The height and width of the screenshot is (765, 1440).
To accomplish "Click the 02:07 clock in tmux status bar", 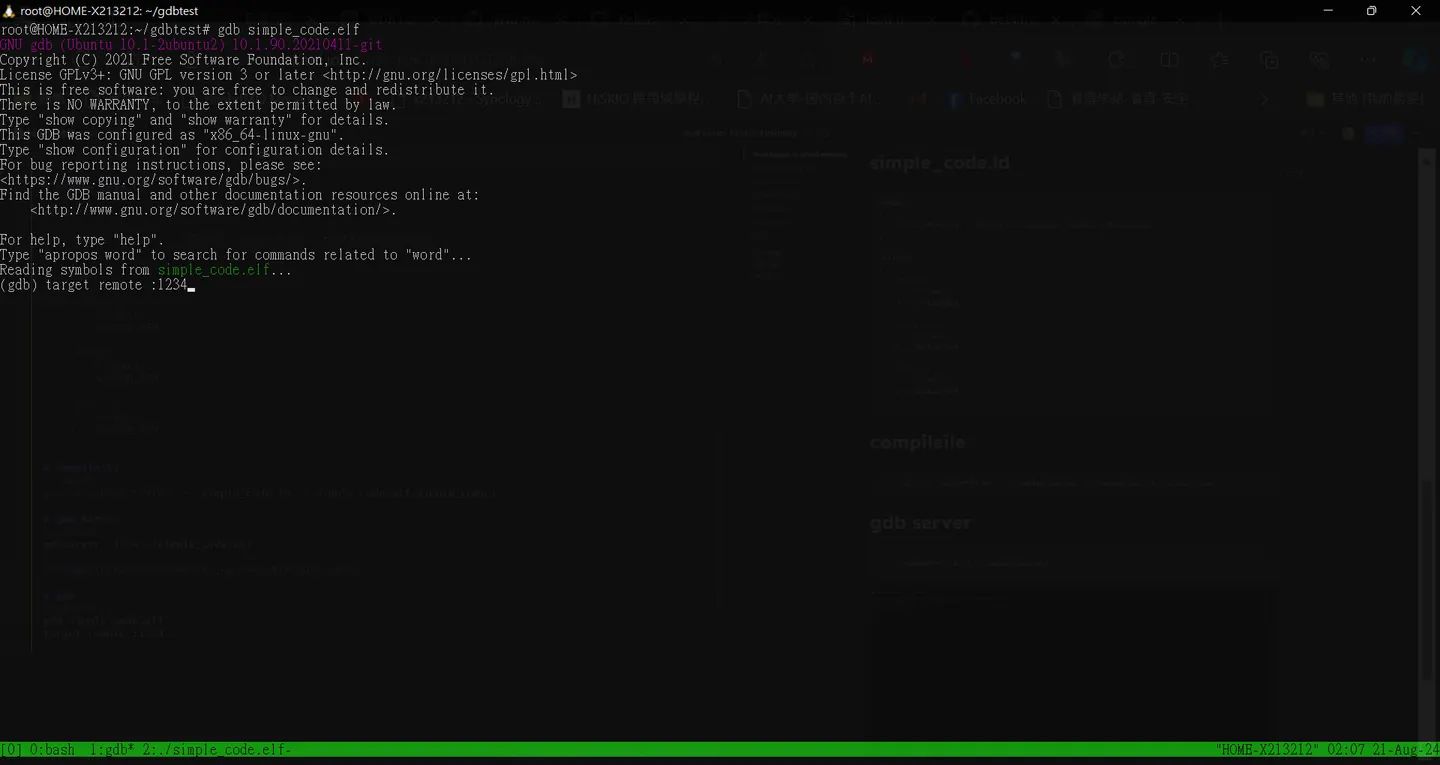I will coord(1346,749).
